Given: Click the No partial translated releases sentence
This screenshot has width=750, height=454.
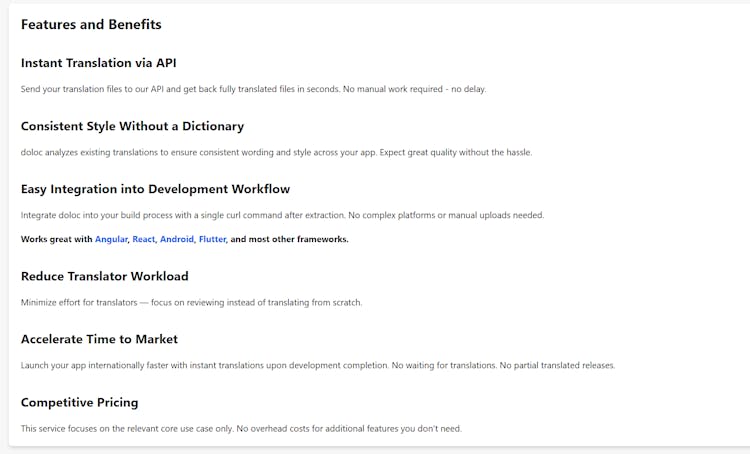Looking at the screenshot, I should [x=557, y=365].
